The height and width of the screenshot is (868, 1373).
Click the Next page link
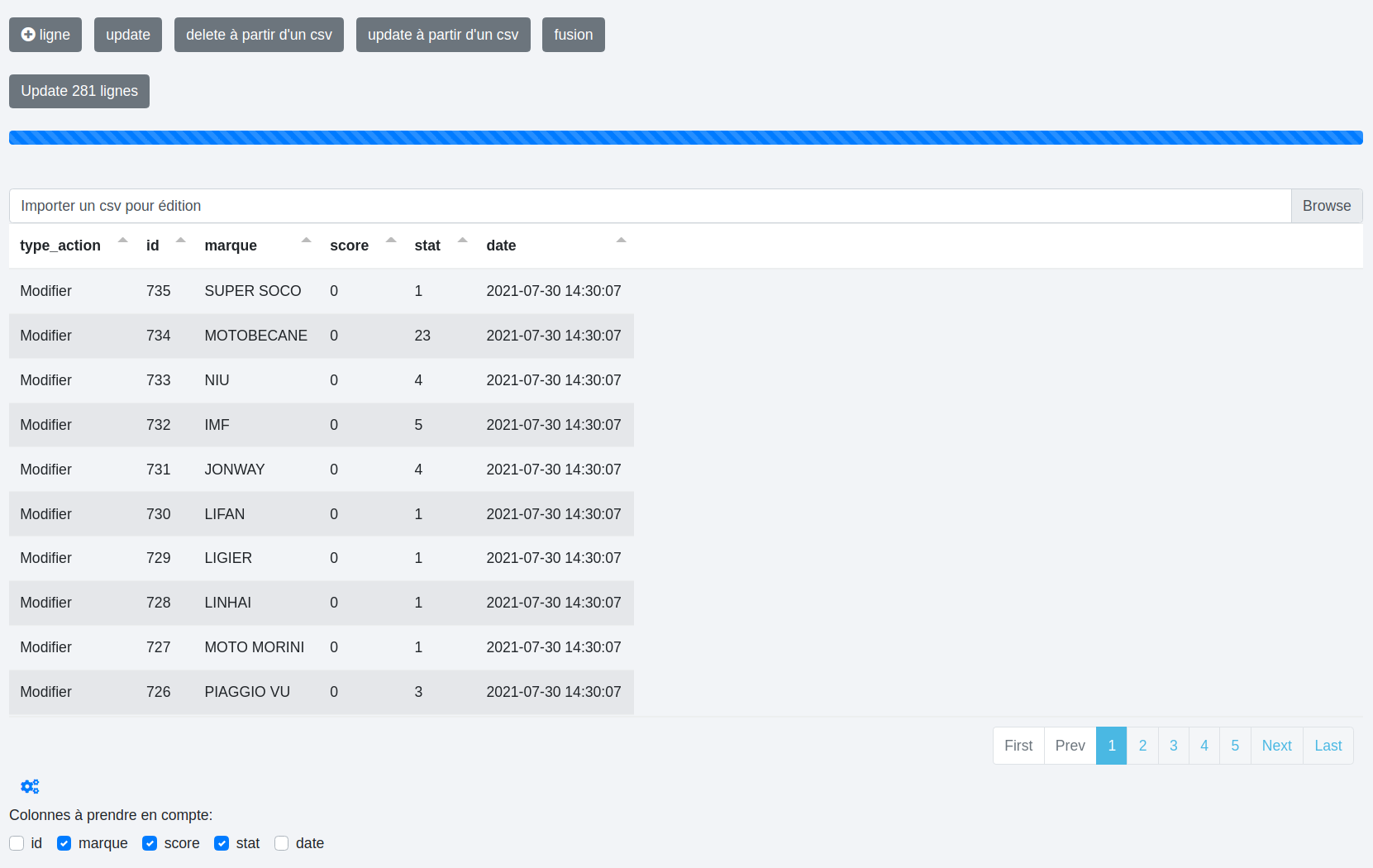1276,746
